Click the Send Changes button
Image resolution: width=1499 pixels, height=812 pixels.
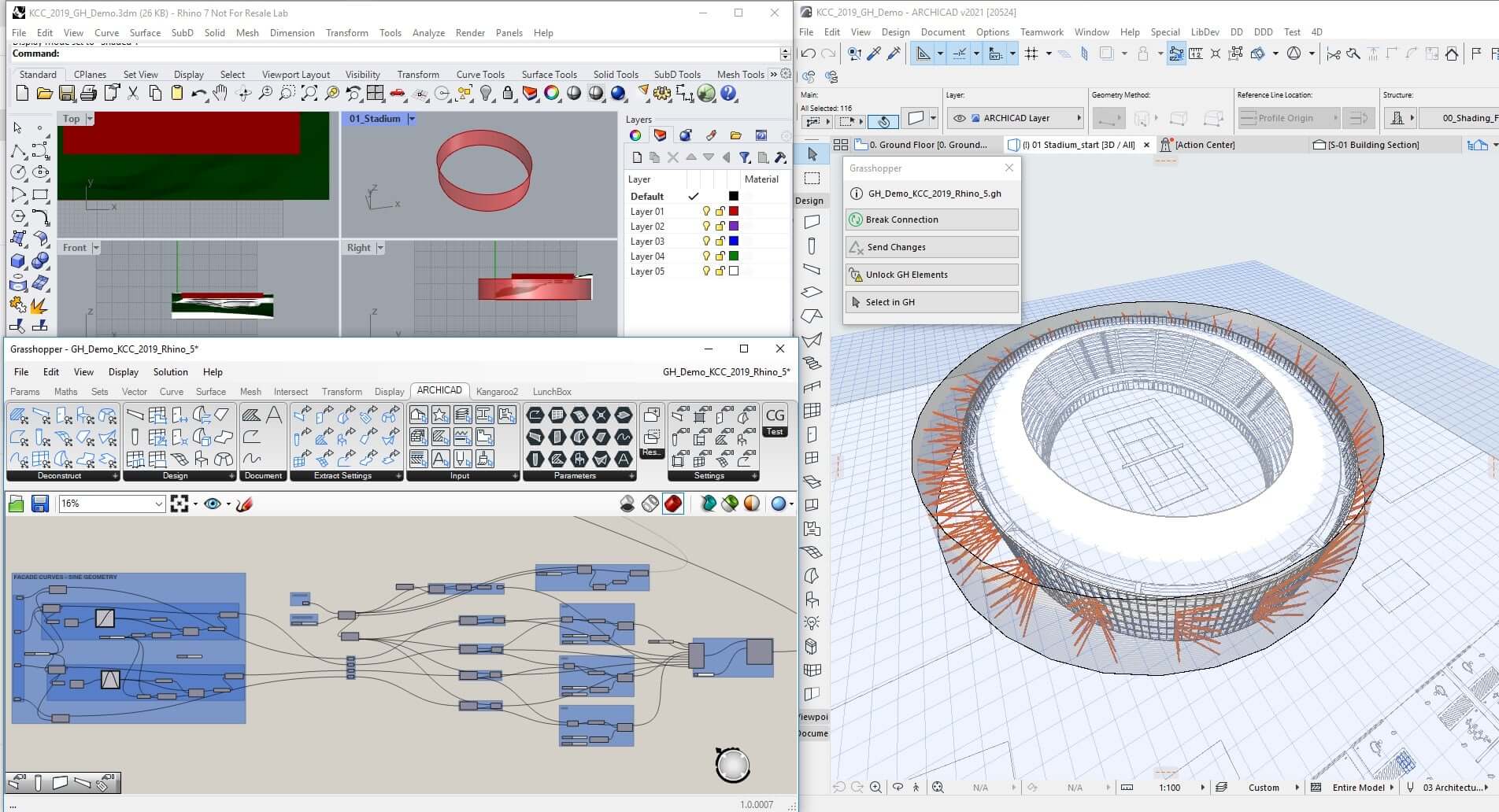click(x=932, y=247)
